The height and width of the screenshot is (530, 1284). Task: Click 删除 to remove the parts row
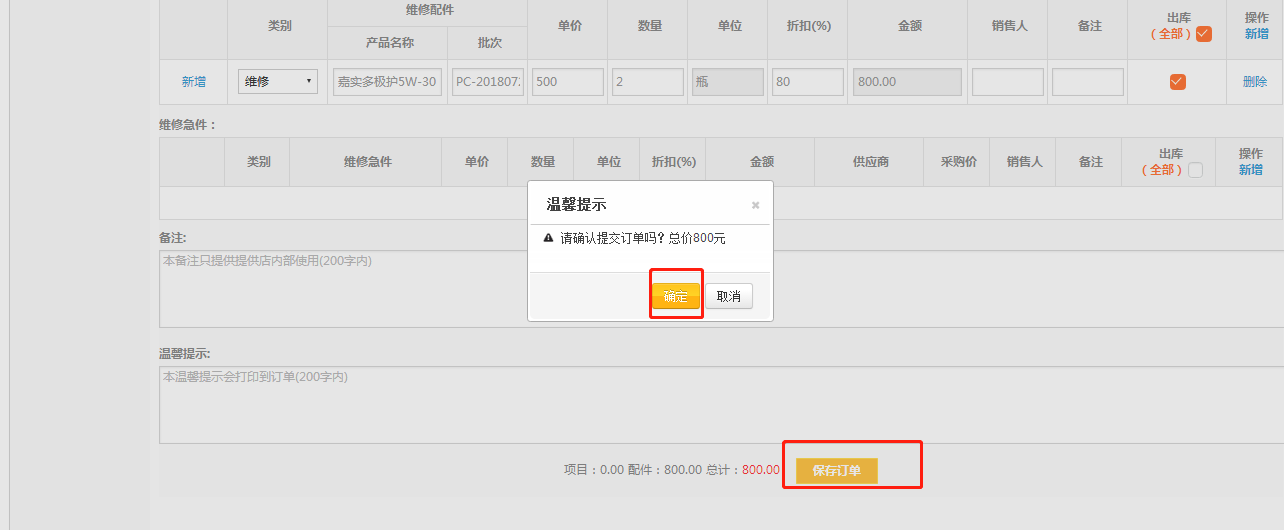click(1254, 82)
